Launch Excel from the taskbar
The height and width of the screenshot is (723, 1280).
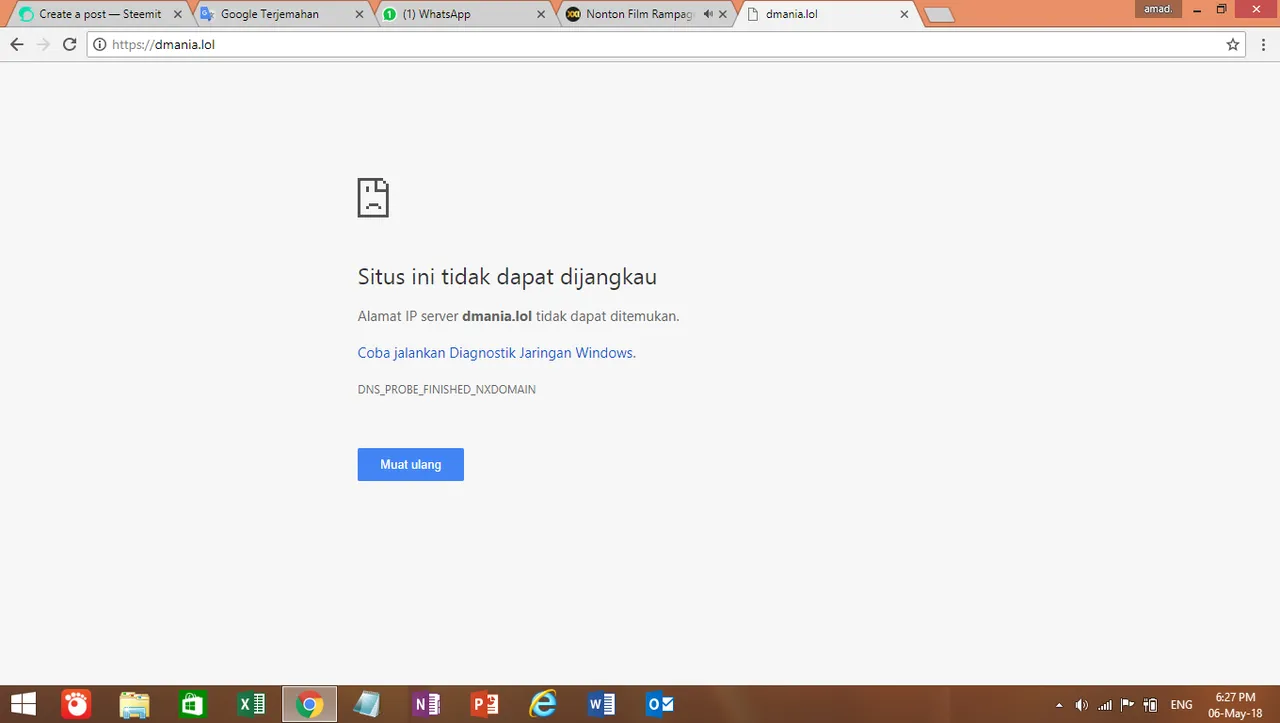pyautogui.click(x=251, y=704)
